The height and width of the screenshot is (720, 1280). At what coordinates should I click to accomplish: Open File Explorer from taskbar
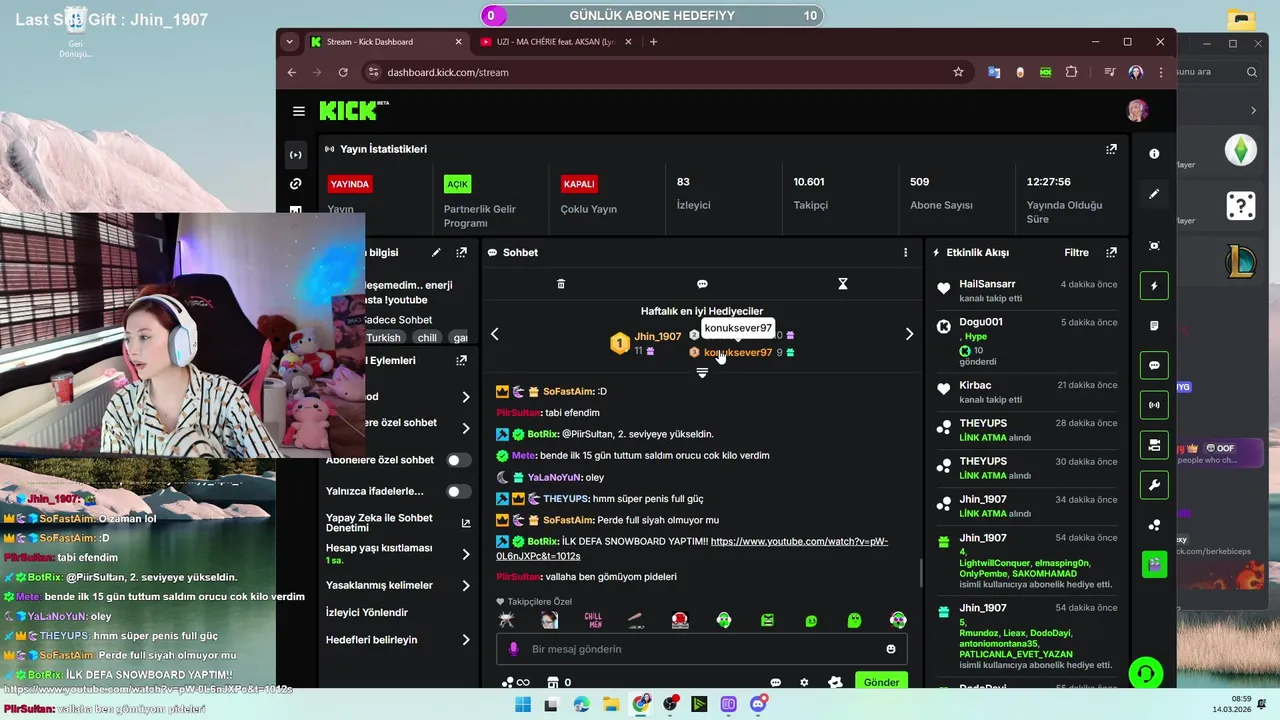tap(611, 705)
